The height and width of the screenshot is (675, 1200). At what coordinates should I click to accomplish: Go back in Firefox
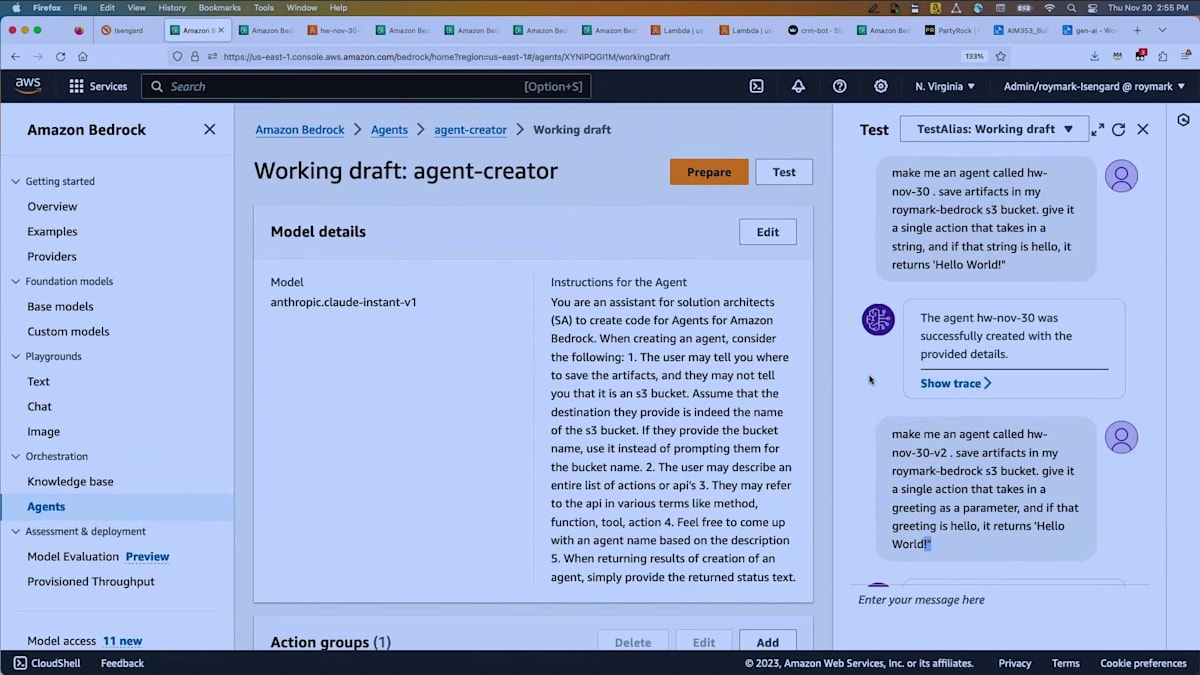tap(15, 57)
